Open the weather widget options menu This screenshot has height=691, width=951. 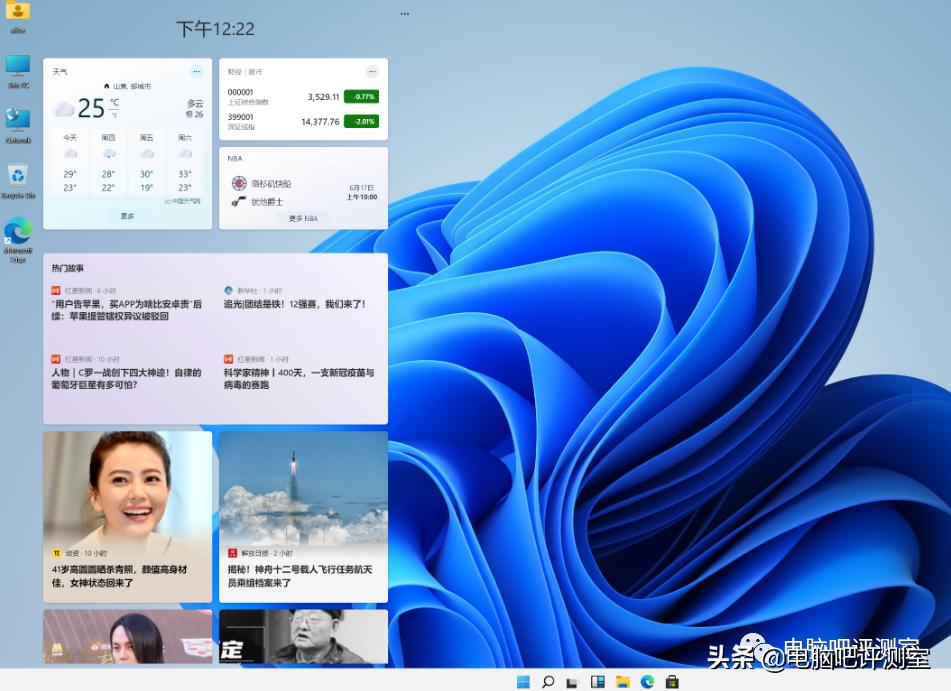(196, 71)
